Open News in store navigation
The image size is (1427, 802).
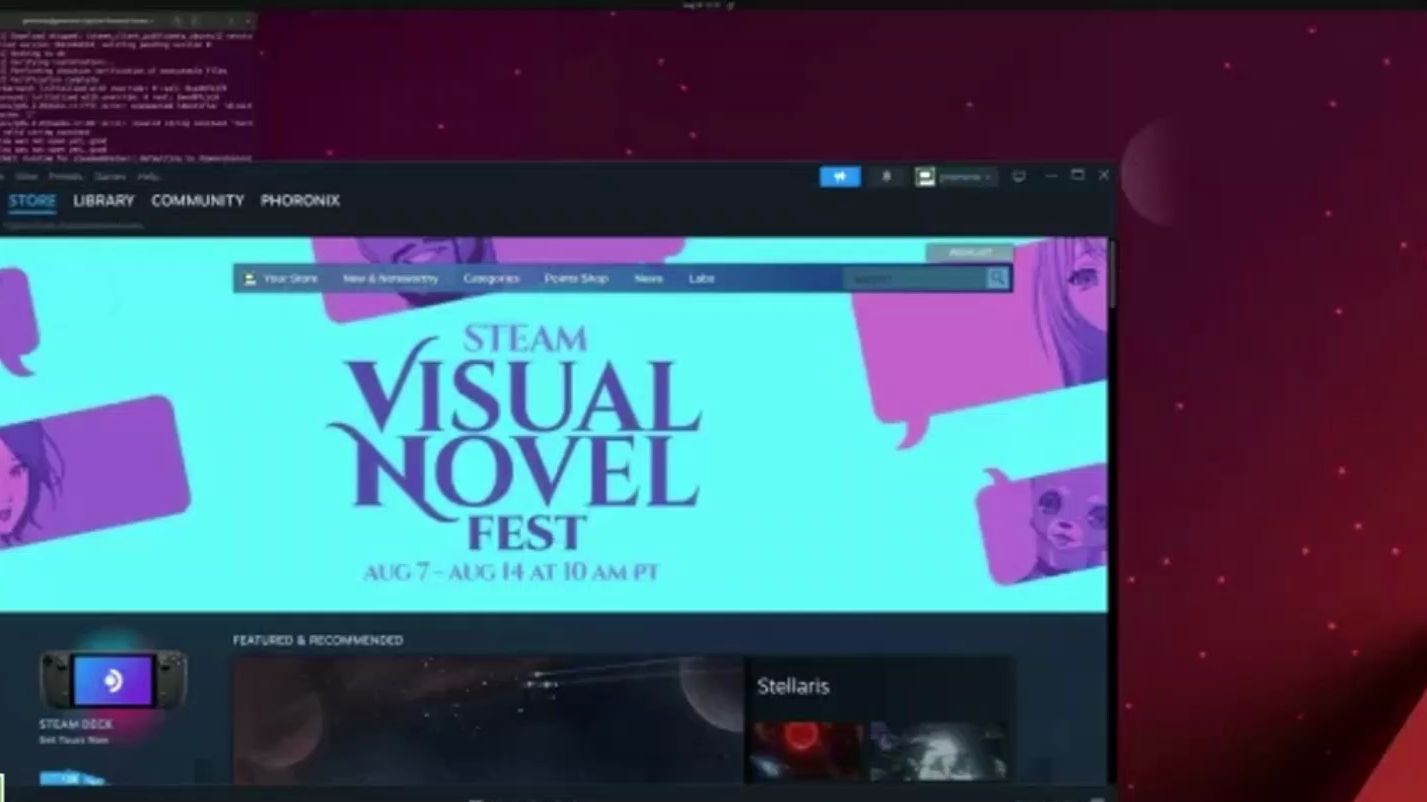point(648,279)
